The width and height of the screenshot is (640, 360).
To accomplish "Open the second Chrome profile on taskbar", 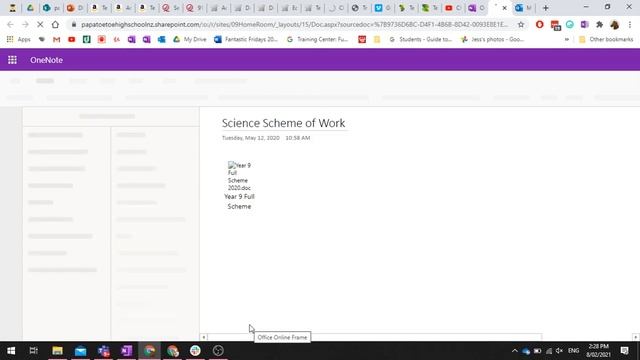I will 173,351.
